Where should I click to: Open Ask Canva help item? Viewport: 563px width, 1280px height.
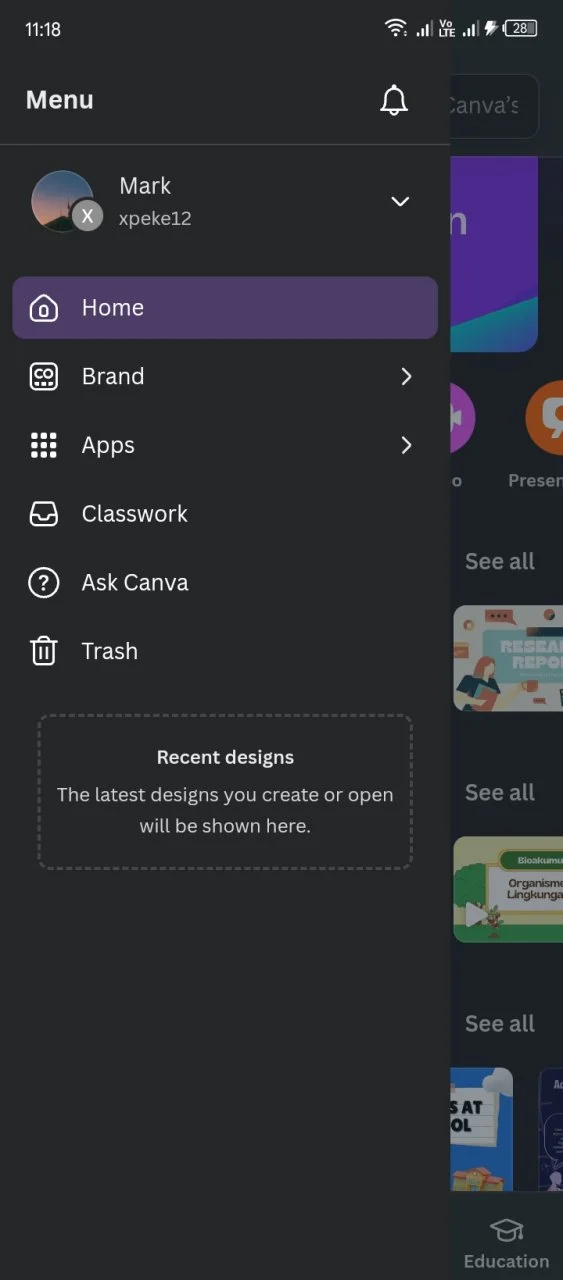[225, 583]
